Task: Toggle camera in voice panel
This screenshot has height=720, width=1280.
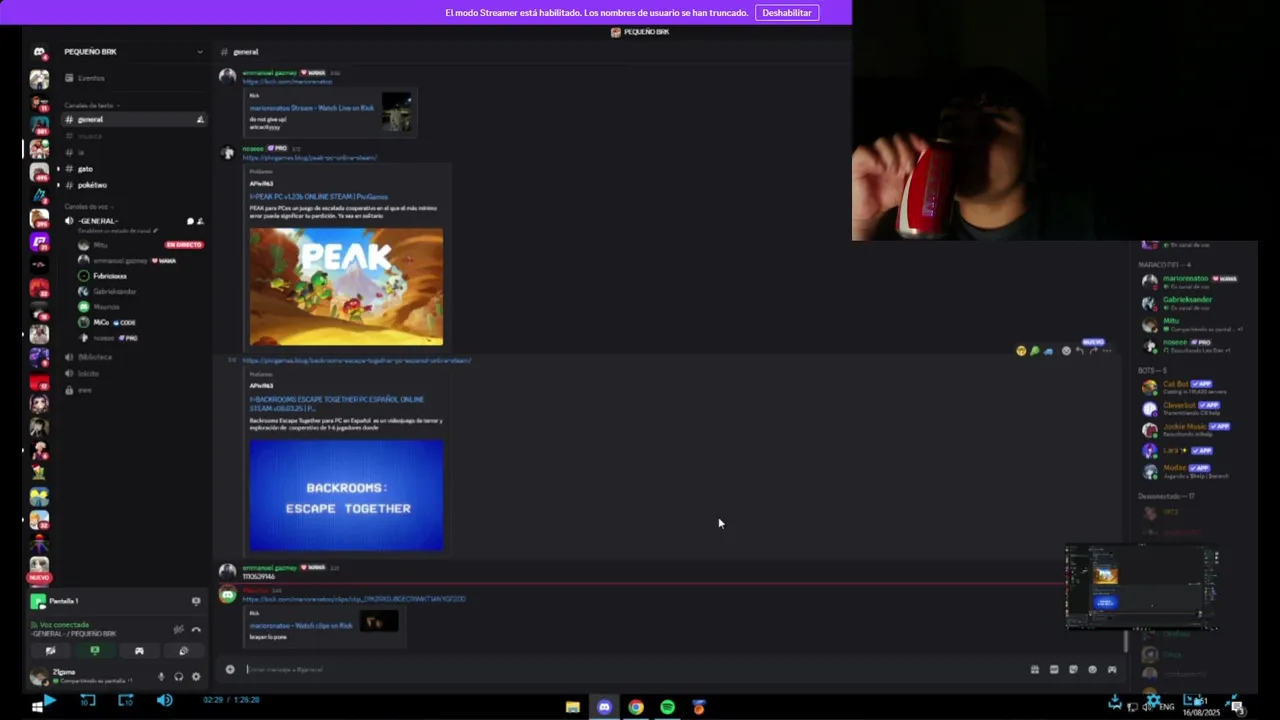Action: [x=50, y=651]
